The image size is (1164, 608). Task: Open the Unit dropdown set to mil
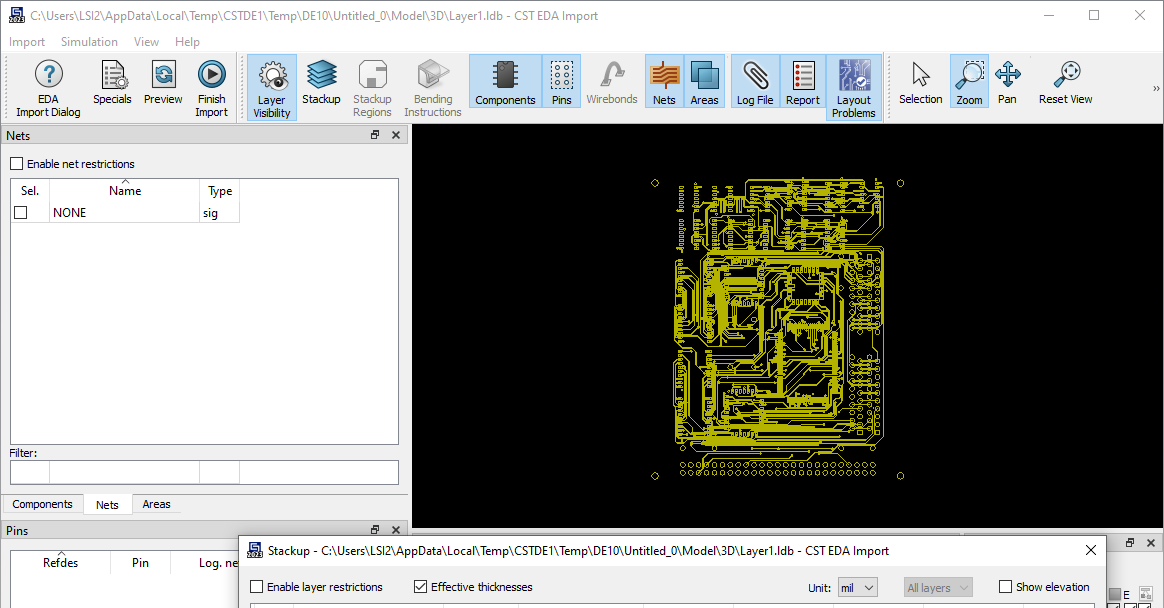point(857,587)
